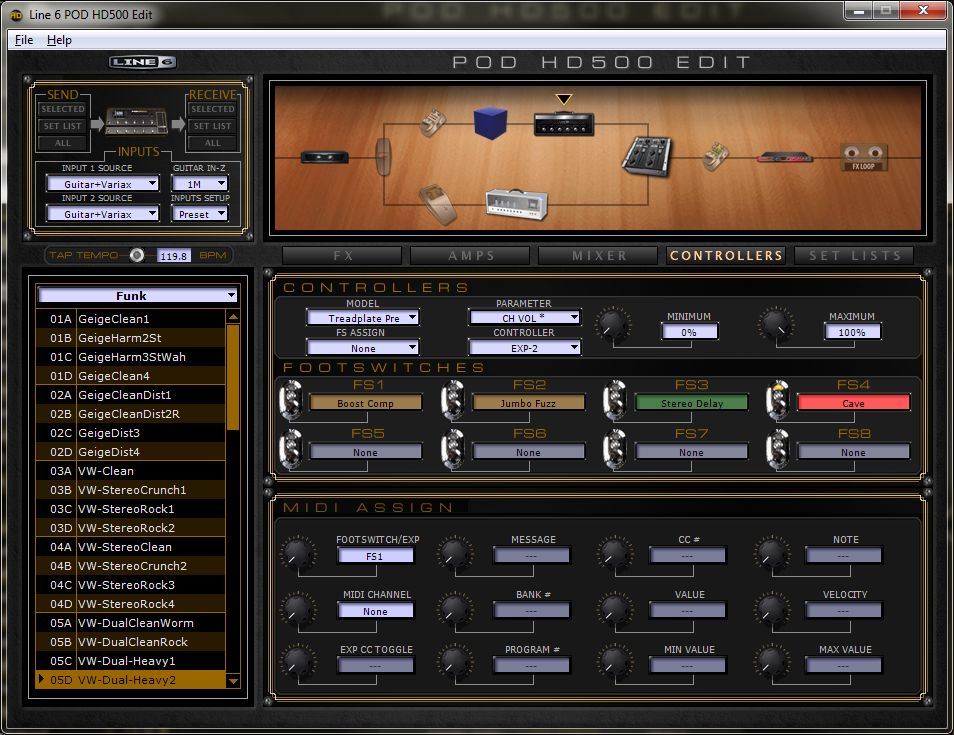The height and width of the screenshot is (735, 954).
Task: Open the Controller dropdown showing EXP-2
Action: [x=524, y=348]
